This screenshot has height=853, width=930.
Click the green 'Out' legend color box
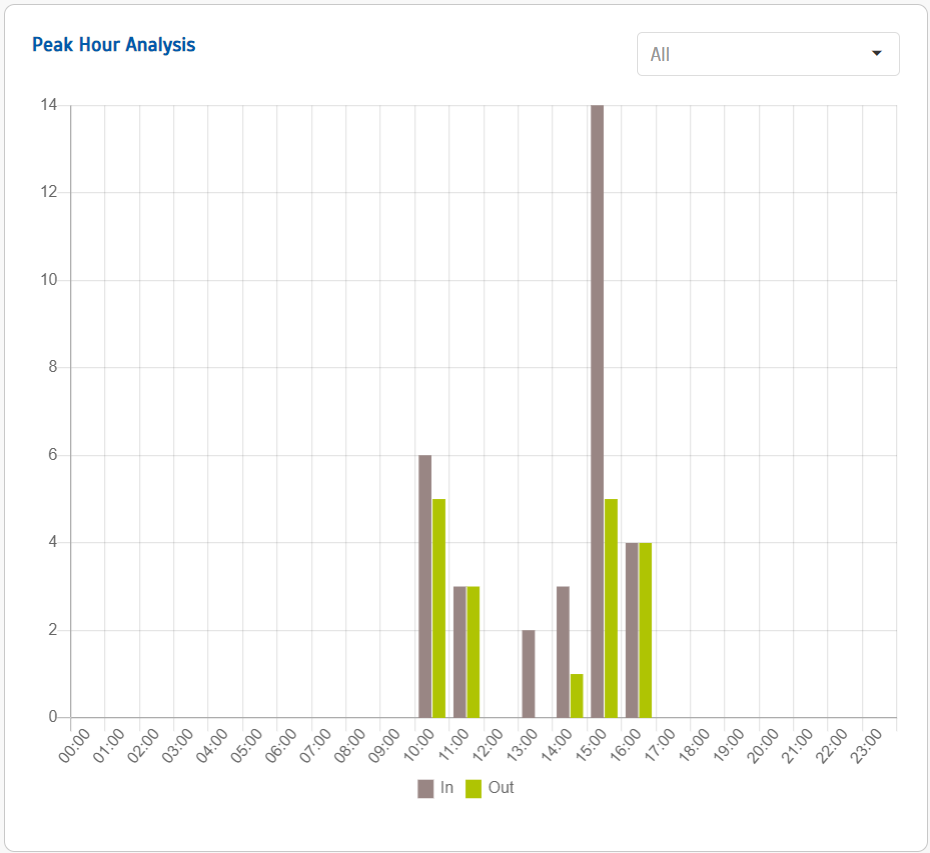point(474,788)
